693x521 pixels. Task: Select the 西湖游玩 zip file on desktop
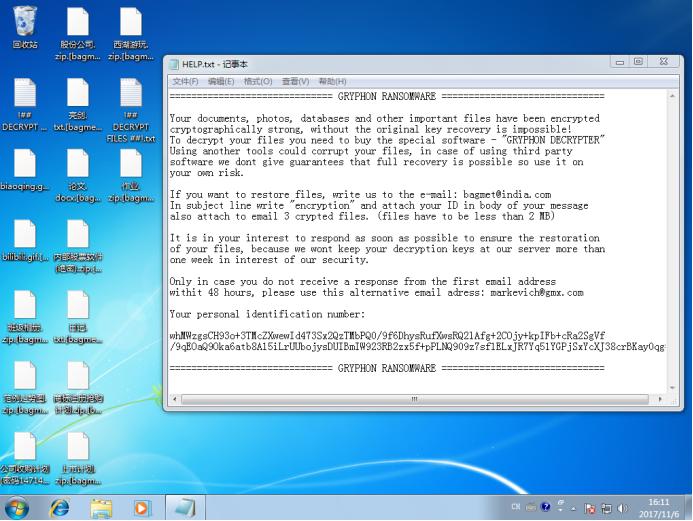pyautogui.click(x=131, y=34)
